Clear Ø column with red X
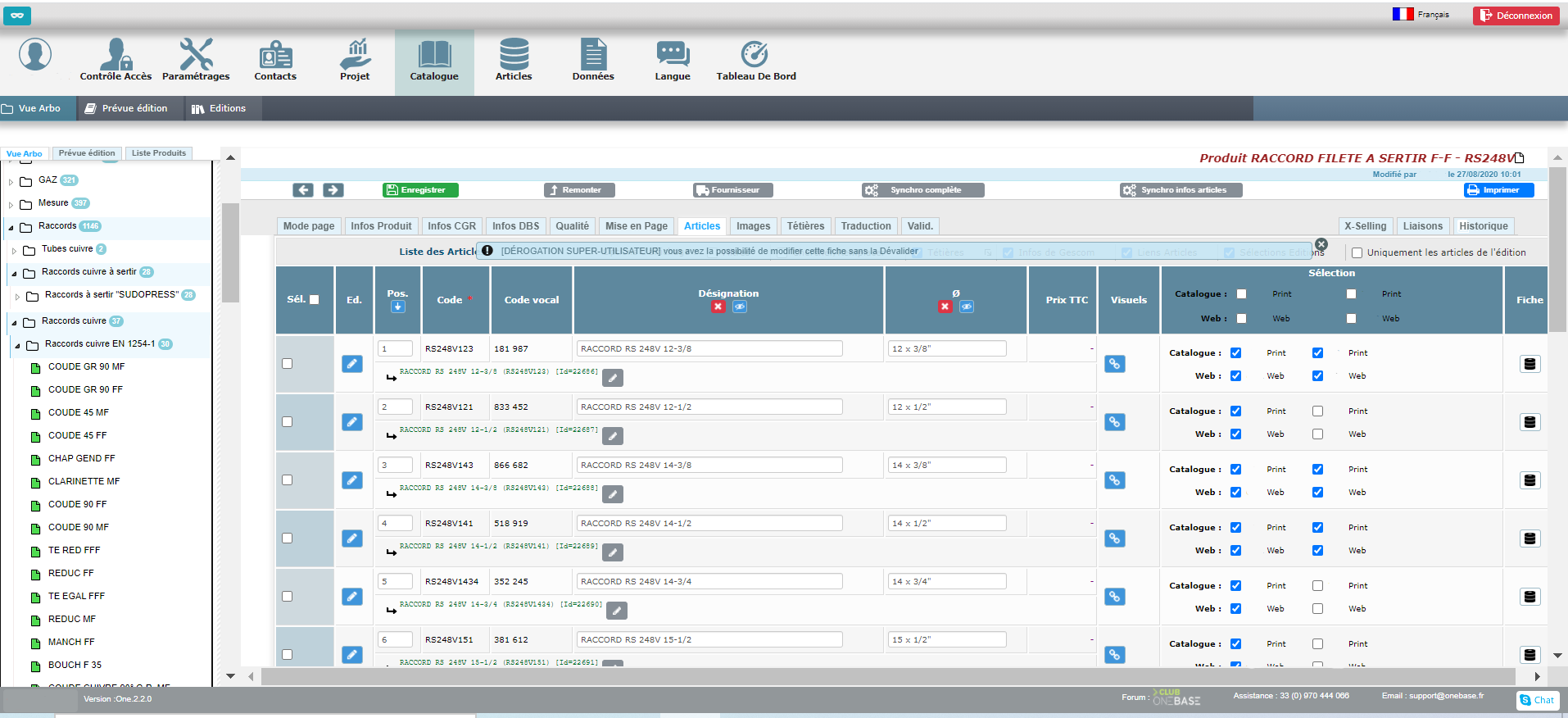The image size is (1568, 718). pyautogui.click(x=945, y=307)
